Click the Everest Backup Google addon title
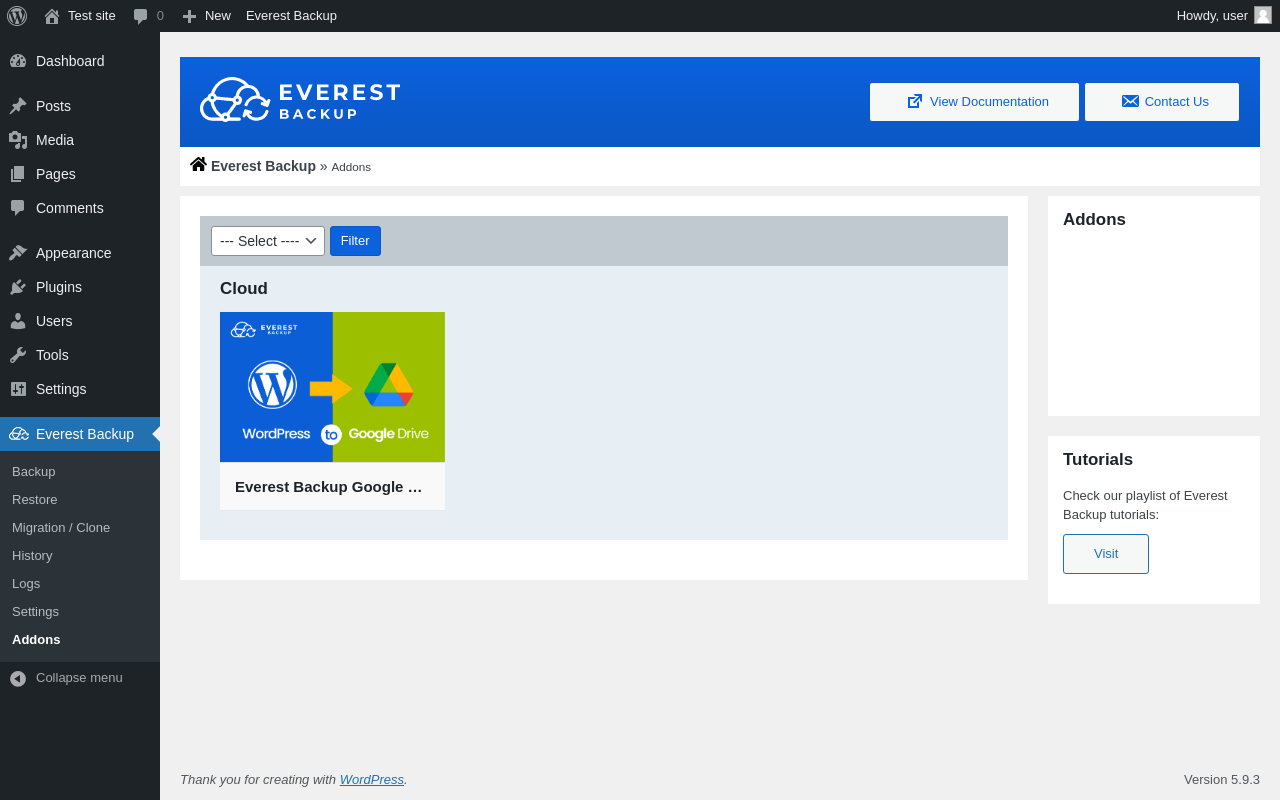 click(x=329, y=487)
